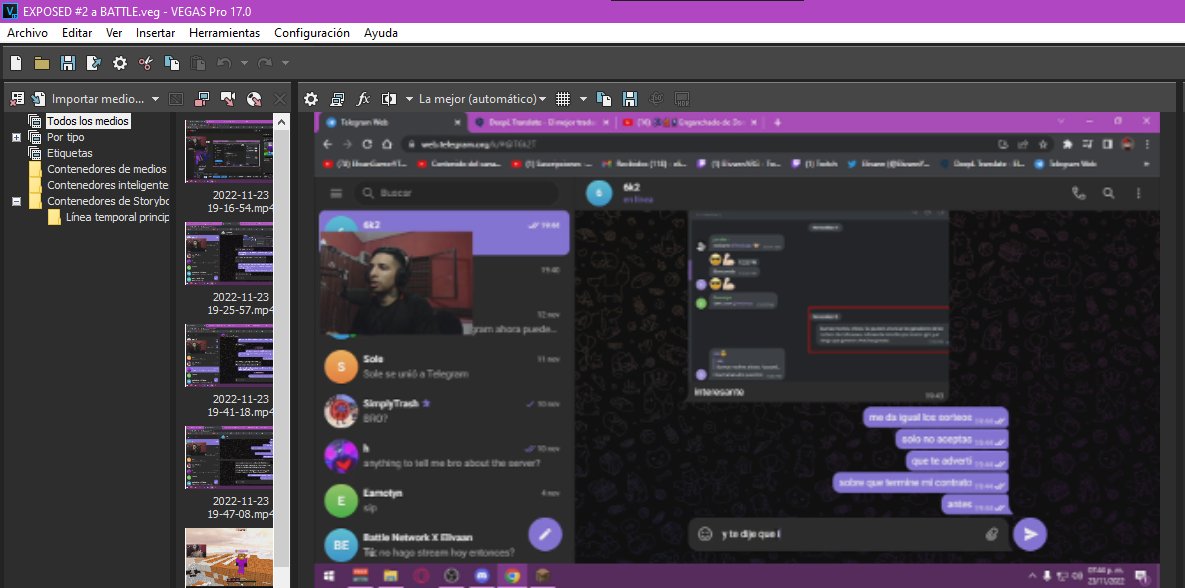Viewport: 1185px width, 588px height.
Task: Open the Herramientas menu
Action: point(224,32)
